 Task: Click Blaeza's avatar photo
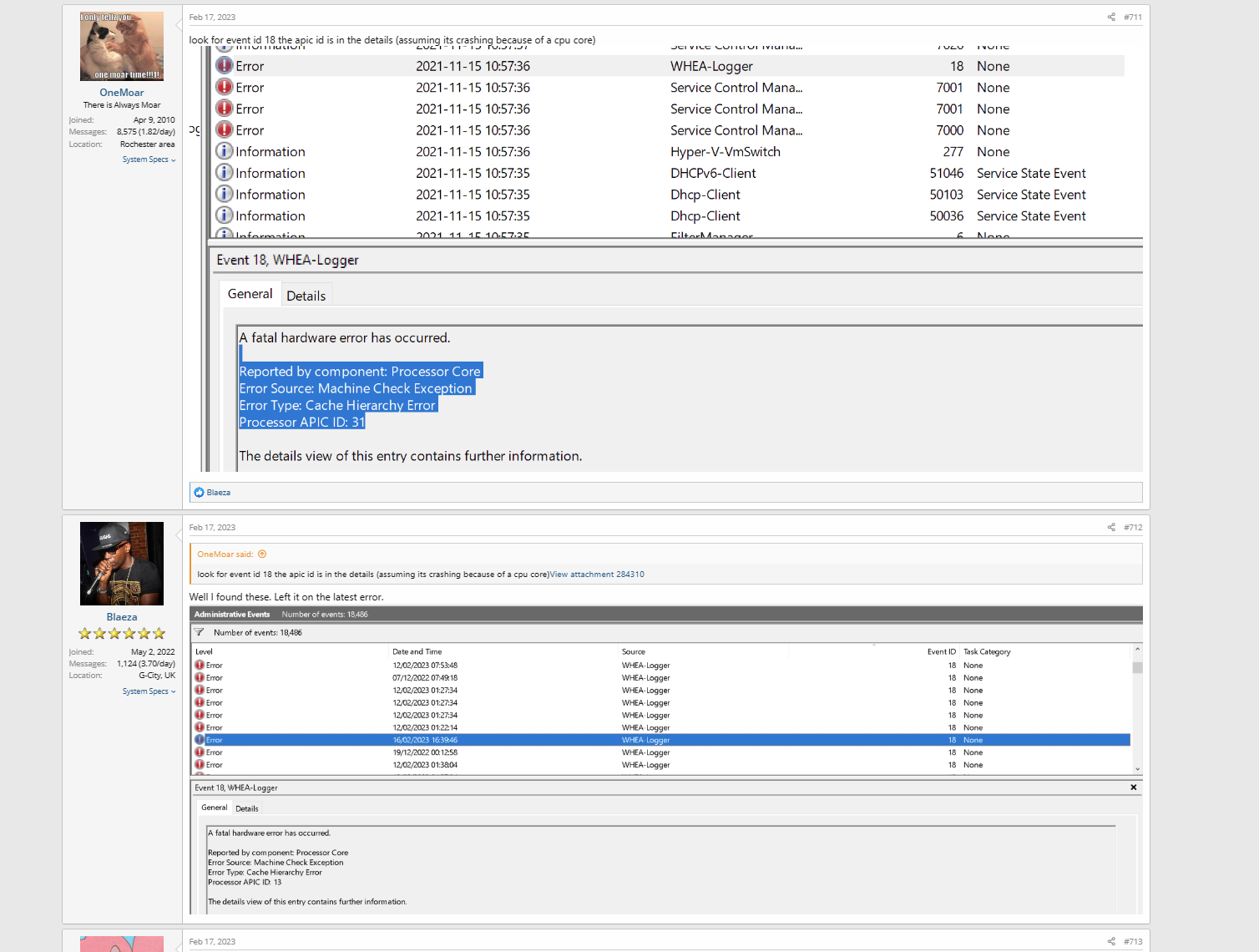122,564
